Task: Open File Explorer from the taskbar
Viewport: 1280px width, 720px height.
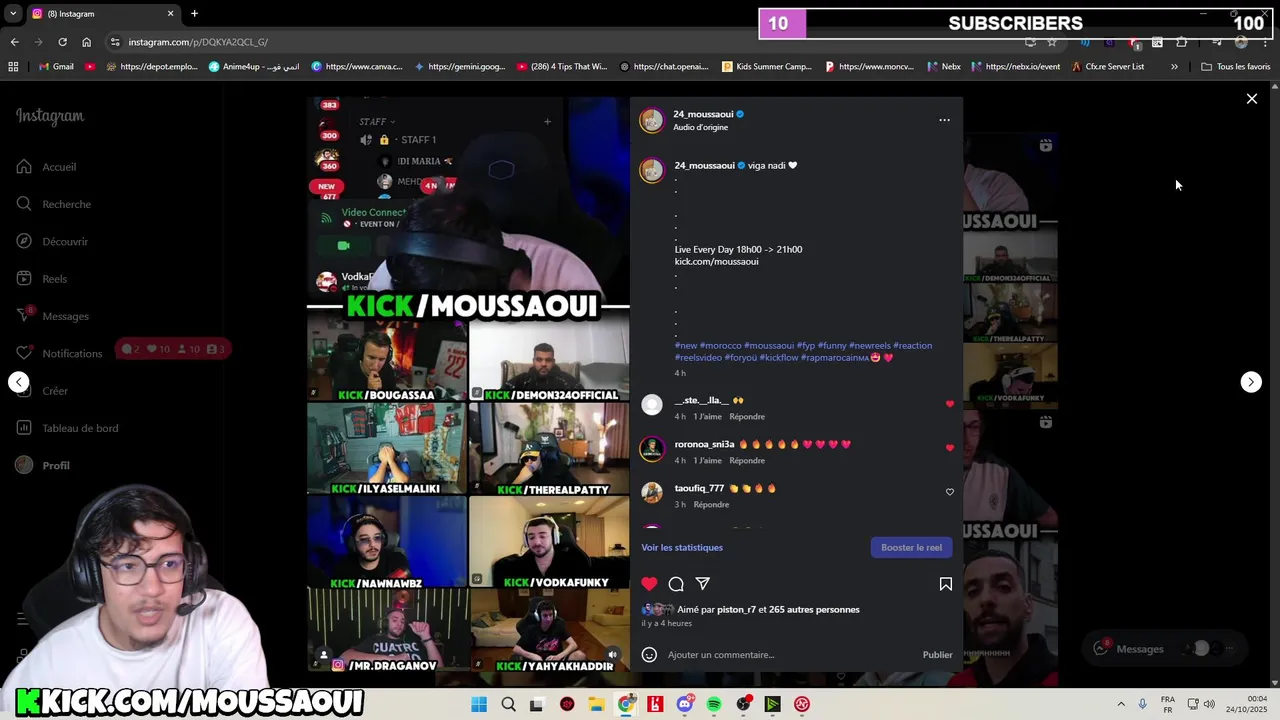Action: coord(596,705)
